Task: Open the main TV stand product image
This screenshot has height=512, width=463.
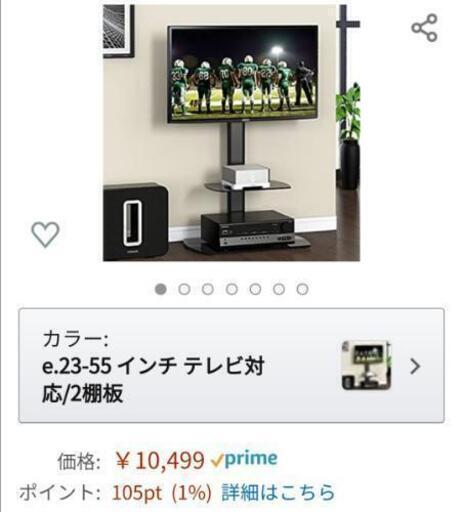Action: (x=231, y=132)
